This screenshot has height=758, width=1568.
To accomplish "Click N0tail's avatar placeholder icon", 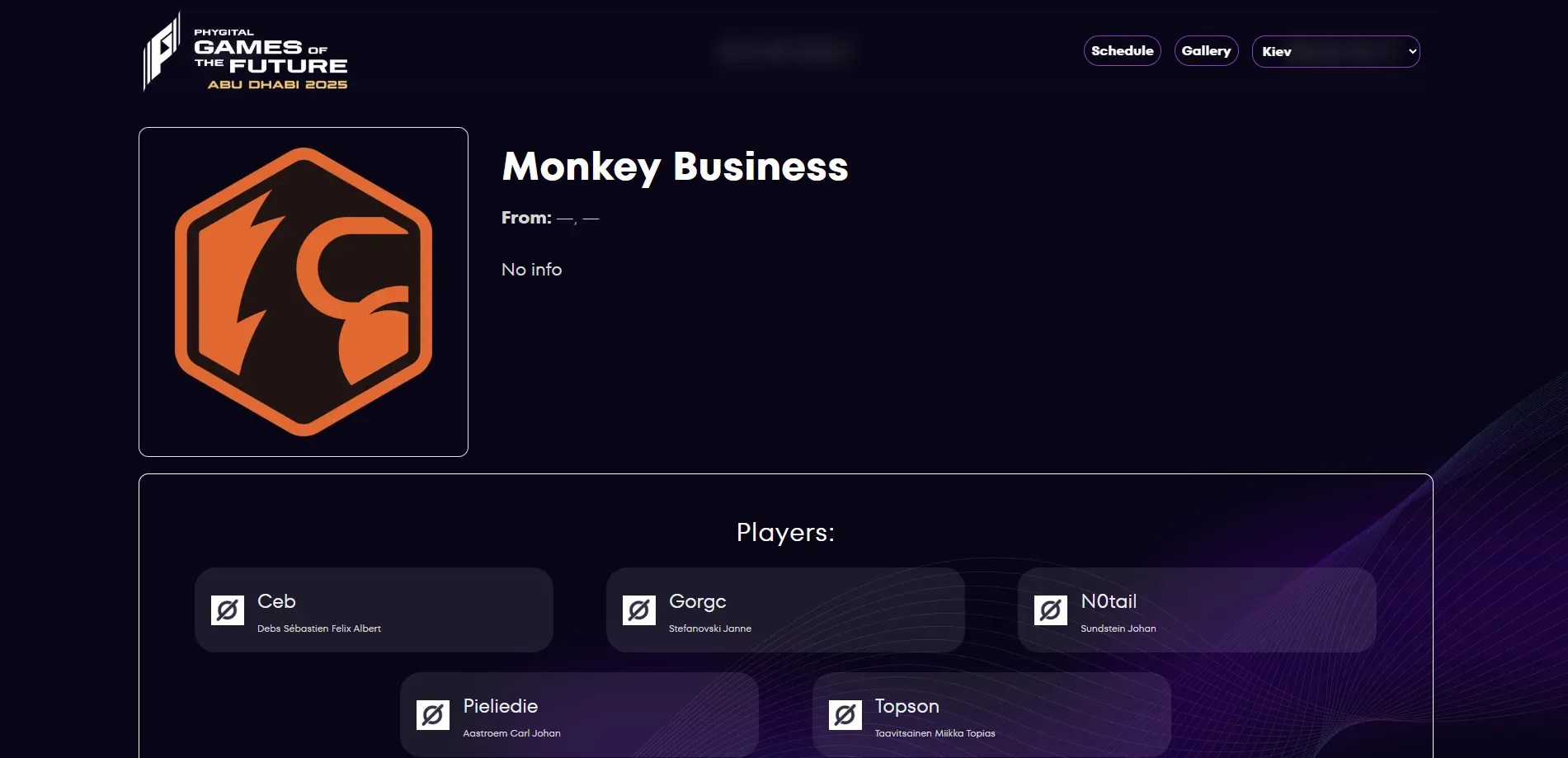I will click(x=1050, y=610).
